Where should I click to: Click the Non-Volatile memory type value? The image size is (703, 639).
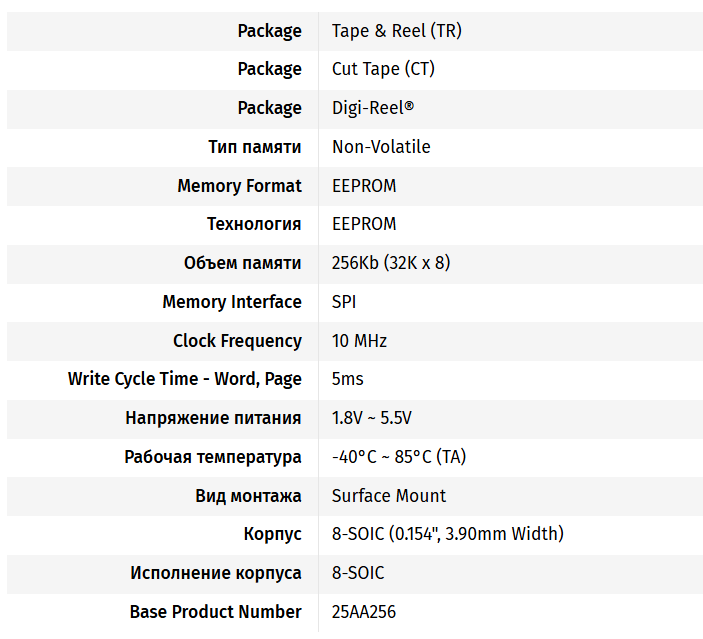pyautogui.click(x=381, y=147)
